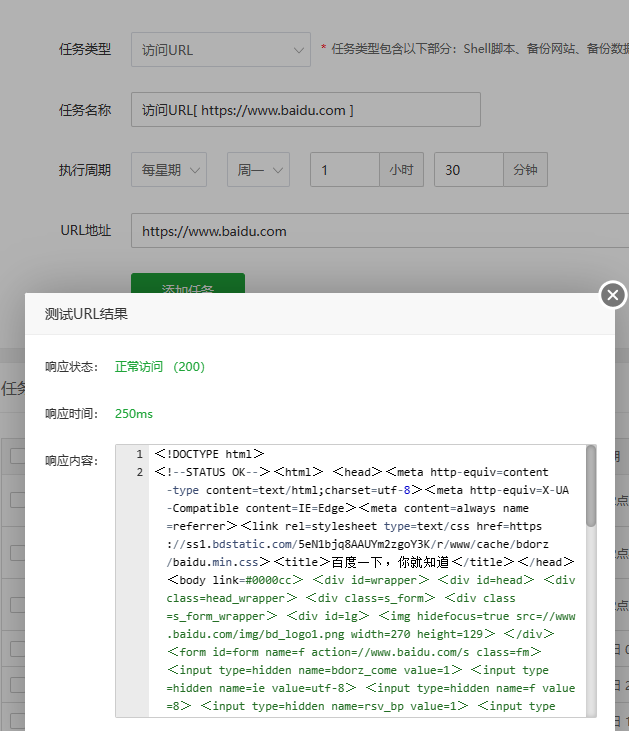Close the 测试URL结果 dialog
629x731 pixels.
pyautogui.click(x=613, y=295)
